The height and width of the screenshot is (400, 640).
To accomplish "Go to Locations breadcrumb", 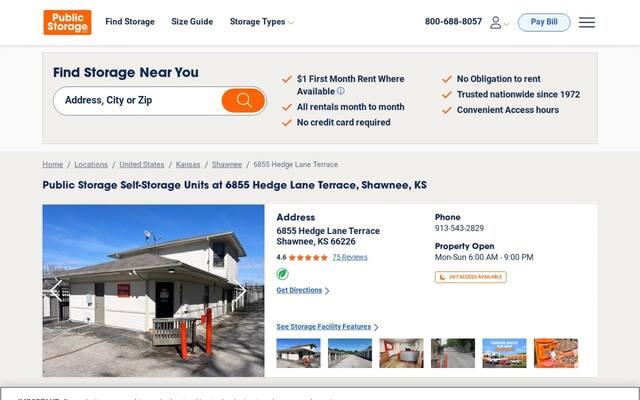I will (x=91, y=164).
